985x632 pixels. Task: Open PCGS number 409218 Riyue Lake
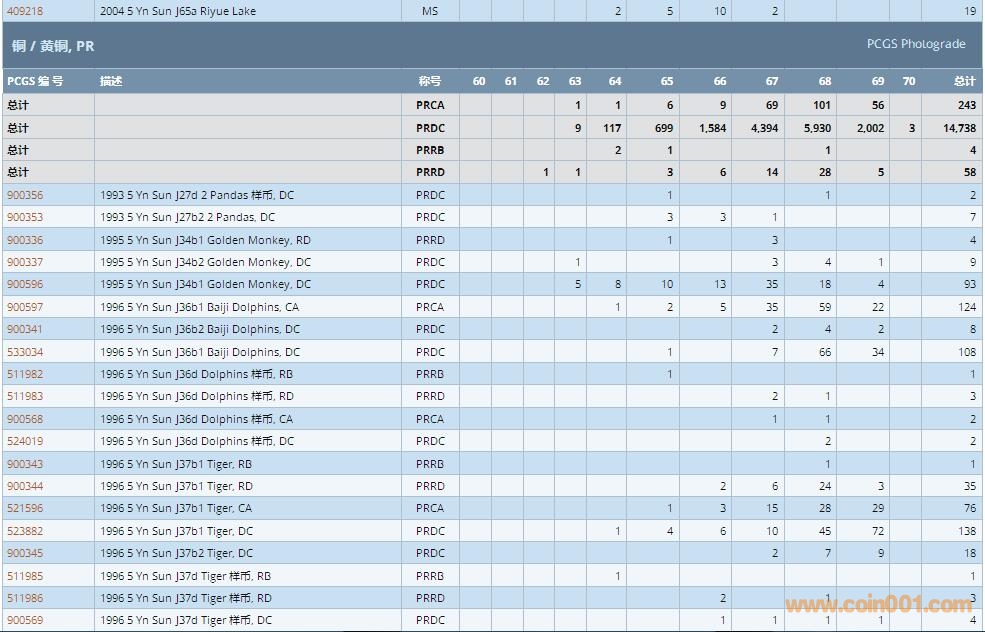25,11
